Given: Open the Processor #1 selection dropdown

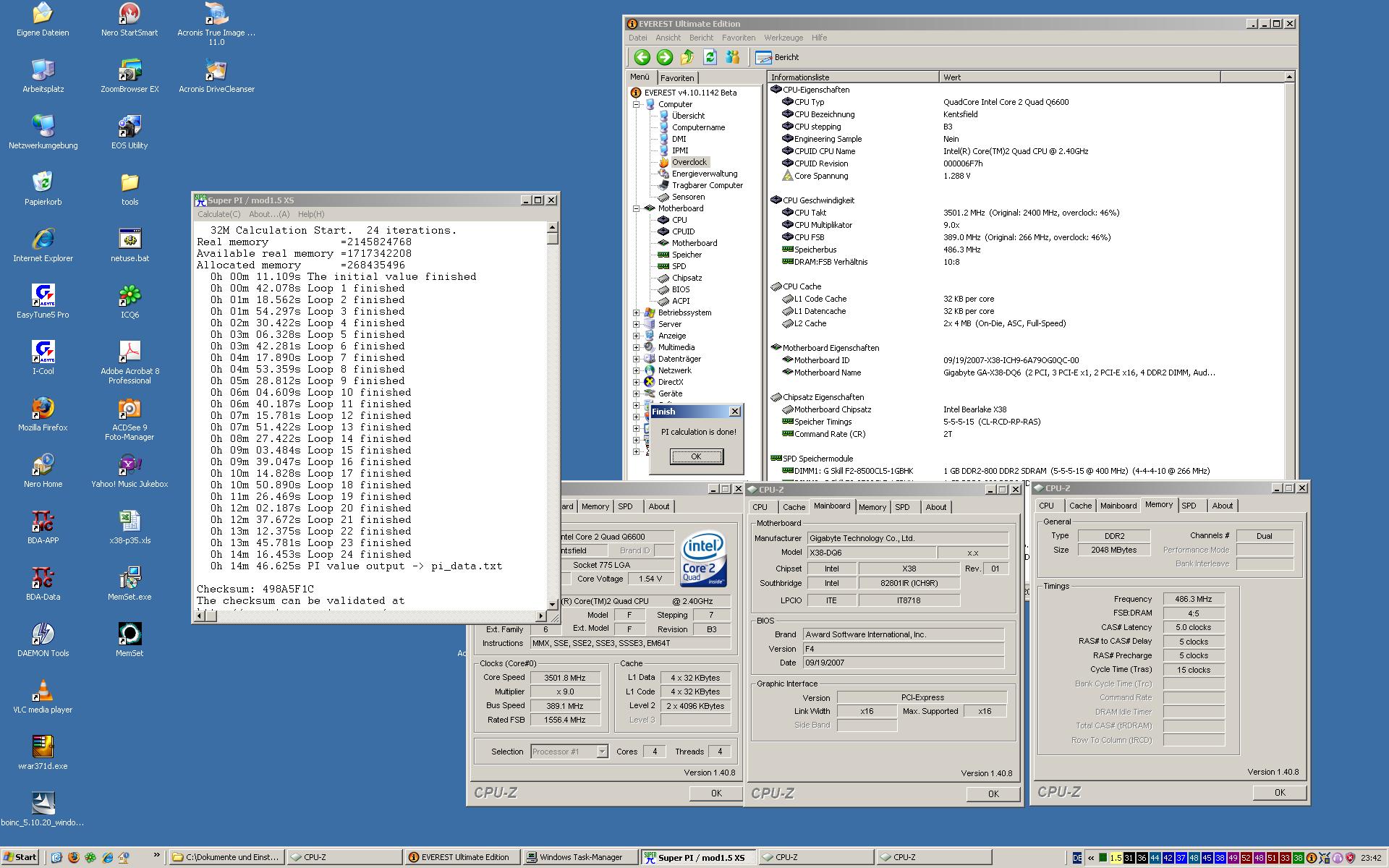Looking at the screenshot, I should (x=602, y=752).
